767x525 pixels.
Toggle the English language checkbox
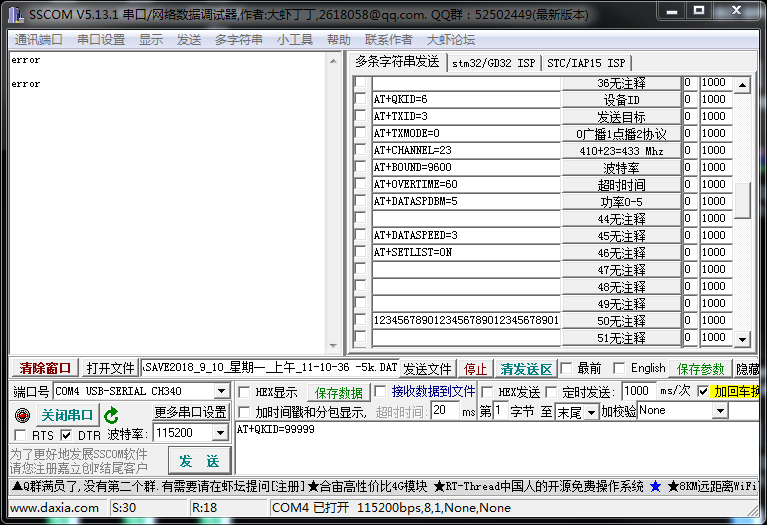click(x=619, y=368)
